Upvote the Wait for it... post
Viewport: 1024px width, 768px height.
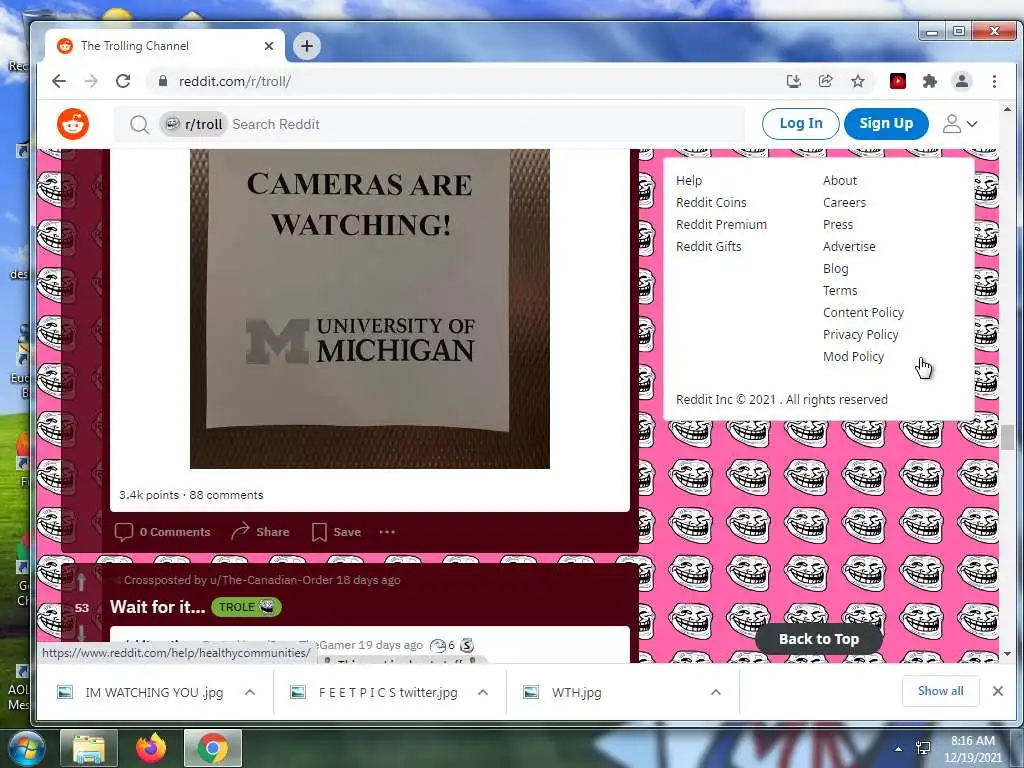click(x=81, y=581)
